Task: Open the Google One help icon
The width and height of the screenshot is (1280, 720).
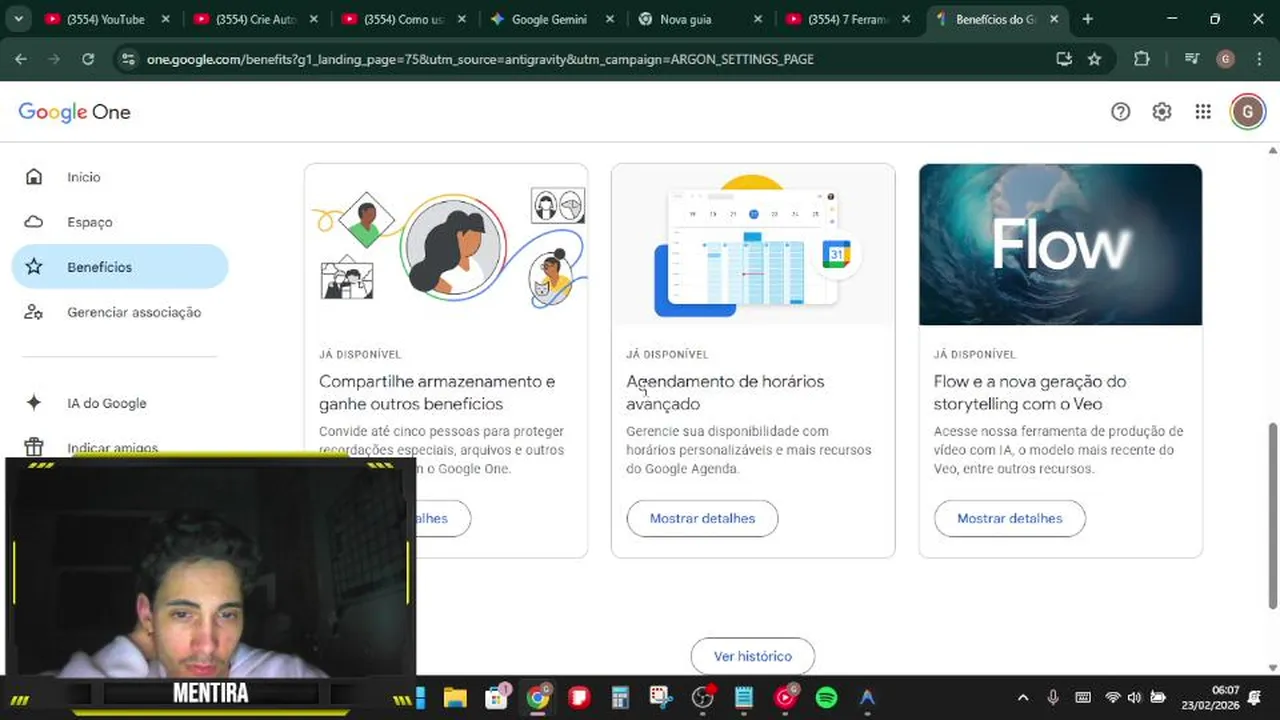Action: pyautogui.click(x=1121, y=112)
